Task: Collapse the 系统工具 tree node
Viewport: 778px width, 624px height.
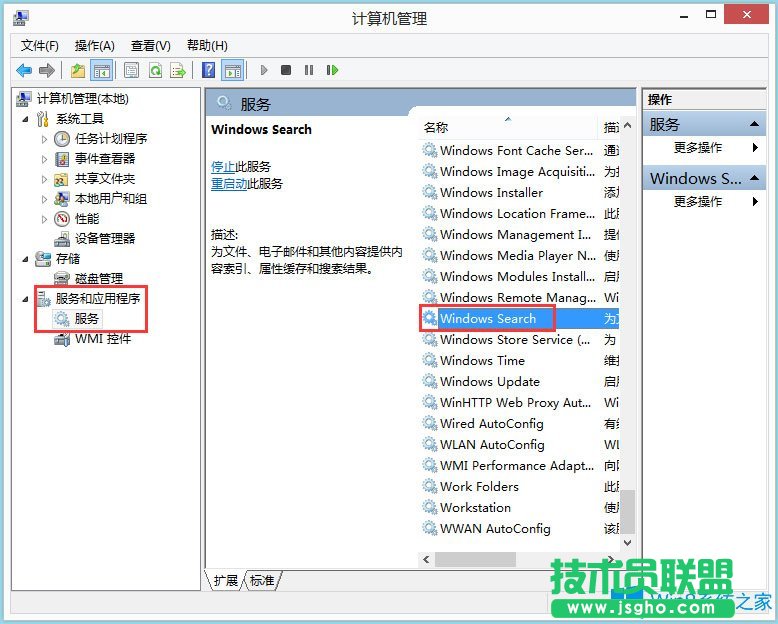Action: [x=25, y=119]
